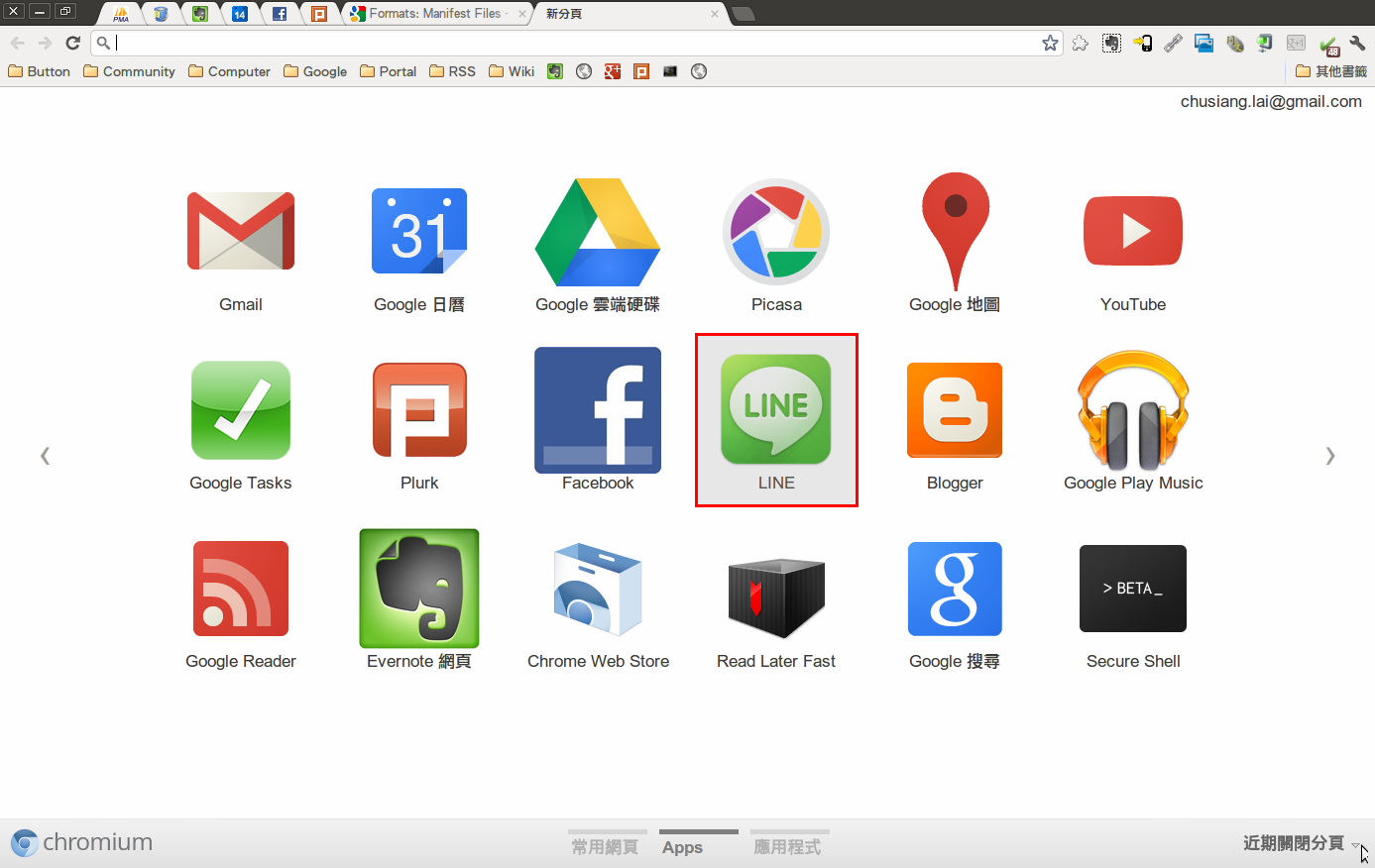Go to the previous apps page arrow
Viewport: 1375px width, 868px height.
point(45,456)
